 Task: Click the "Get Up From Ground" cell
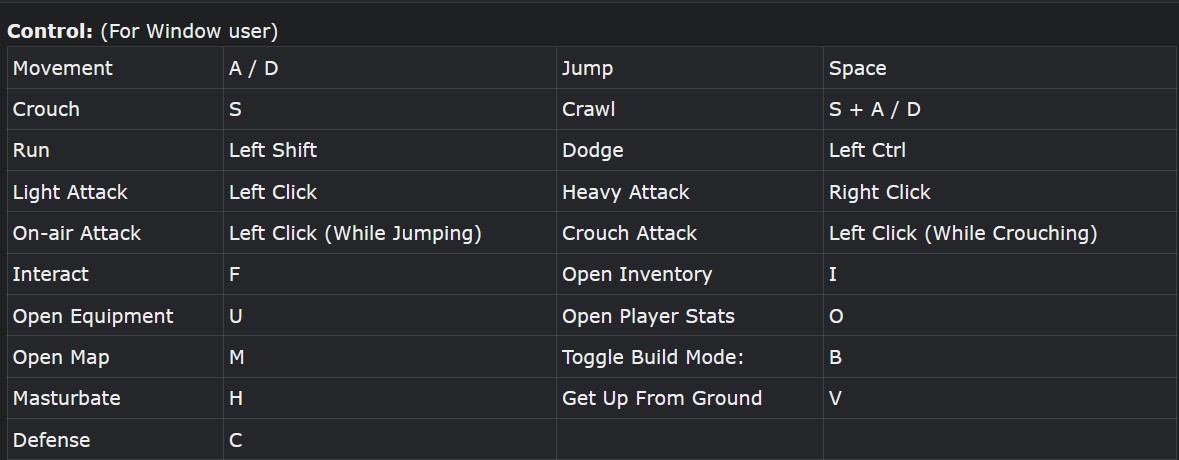(x=662, y=398)
